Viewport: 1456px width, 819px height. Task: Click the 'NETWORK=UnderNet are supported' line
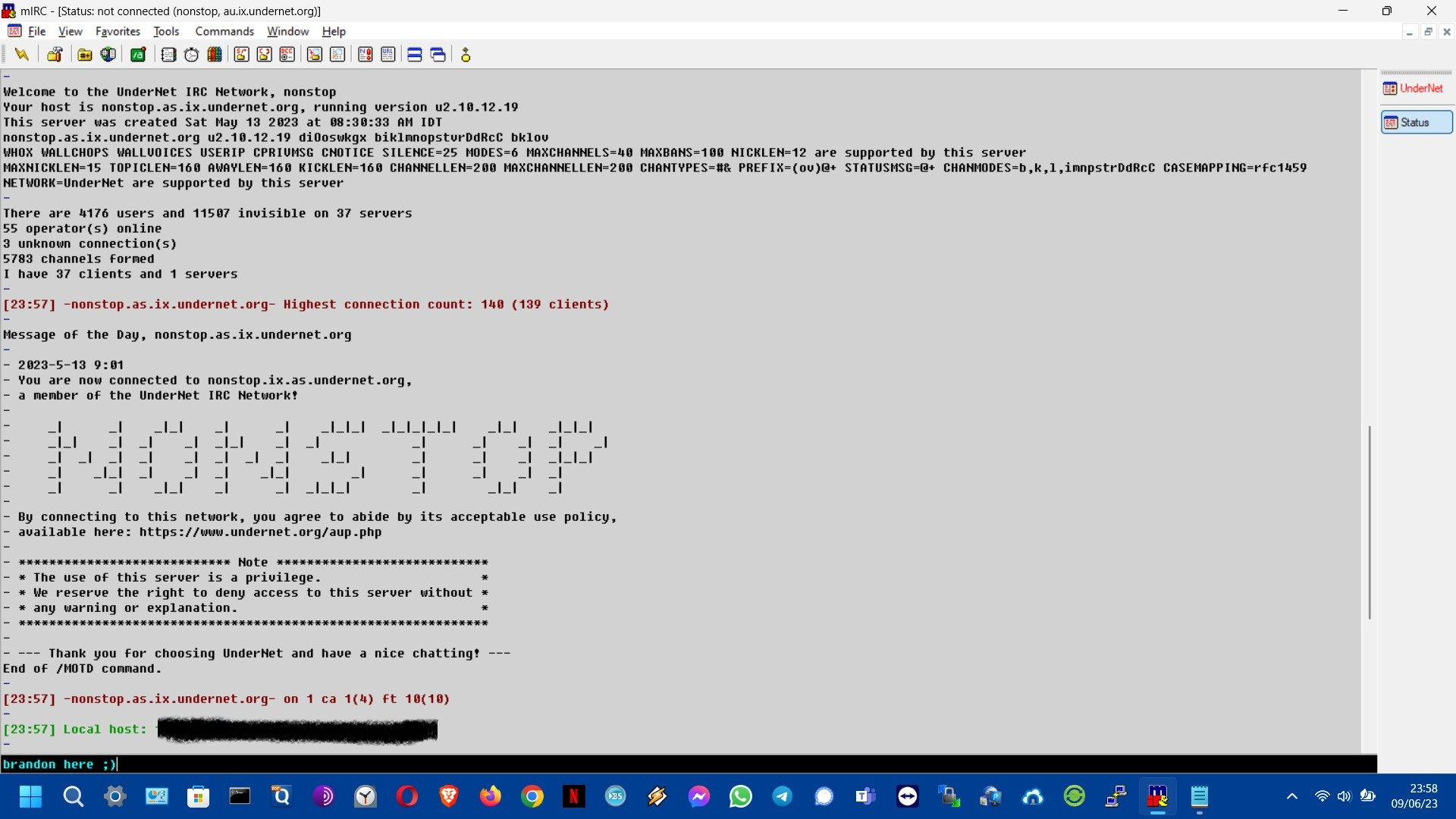(173, 184)
